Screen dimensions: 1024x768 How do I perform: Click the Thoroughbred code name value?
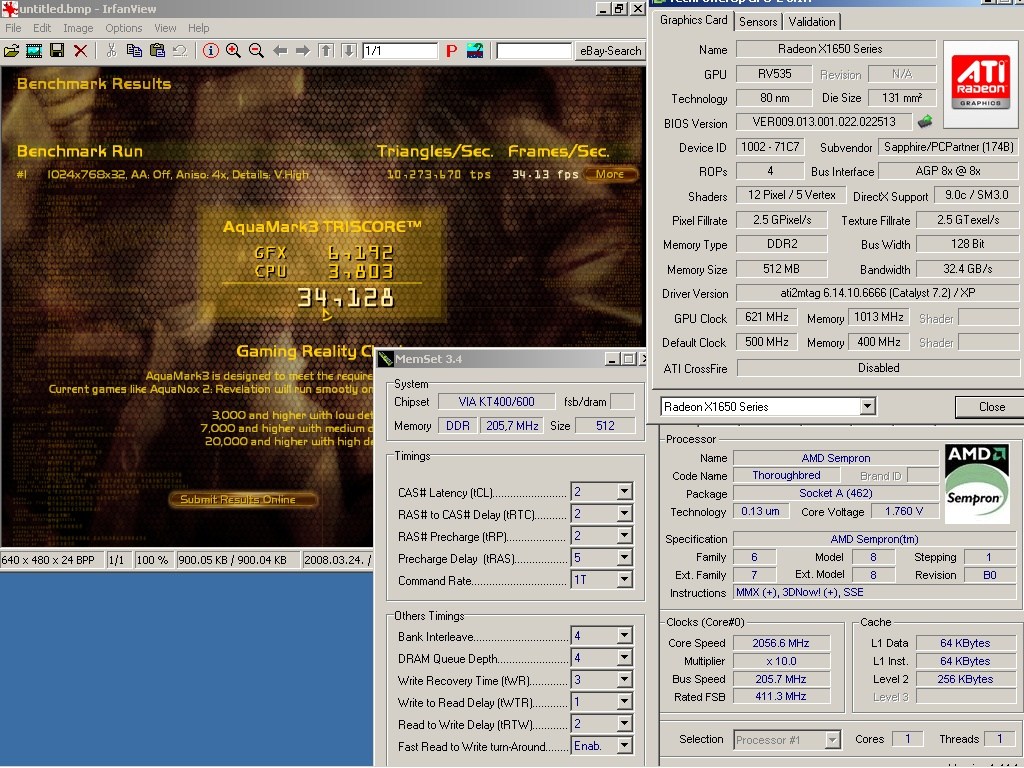[x=786, y=475]
